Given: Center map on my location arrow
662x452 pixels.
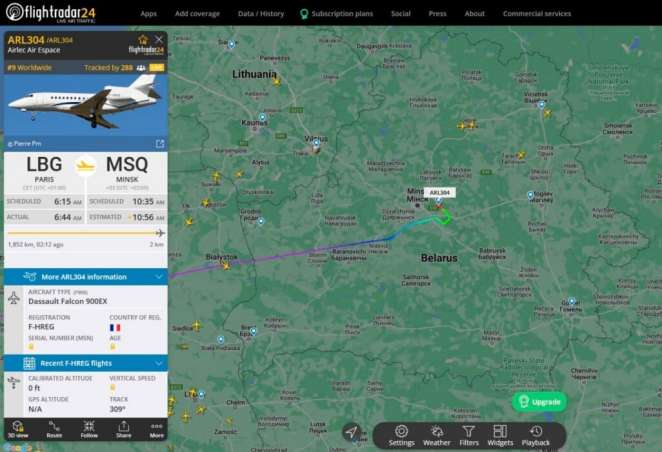Looking at the screenshot, I should (352, 432).
